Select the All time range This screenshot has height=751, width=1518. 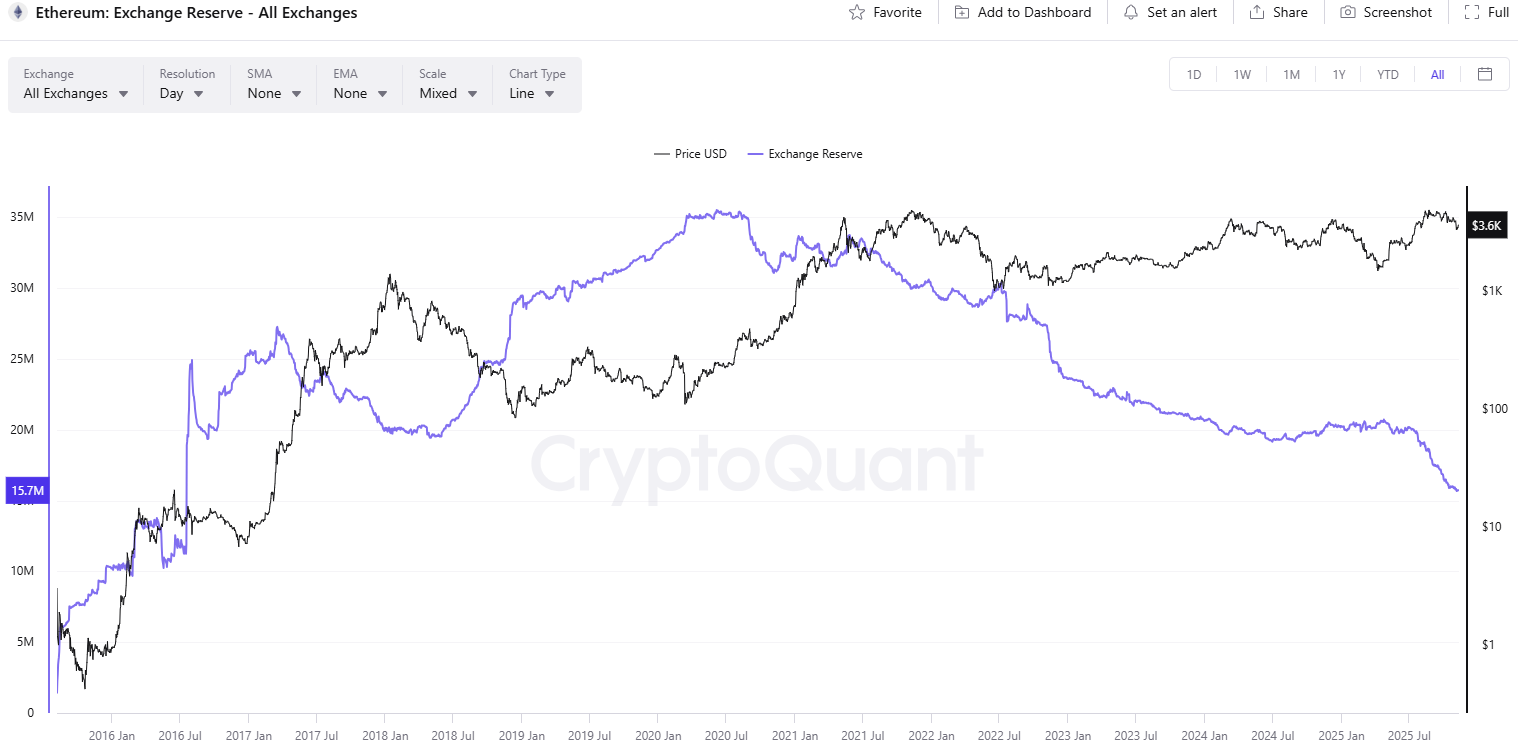[x=1437, y=74]
